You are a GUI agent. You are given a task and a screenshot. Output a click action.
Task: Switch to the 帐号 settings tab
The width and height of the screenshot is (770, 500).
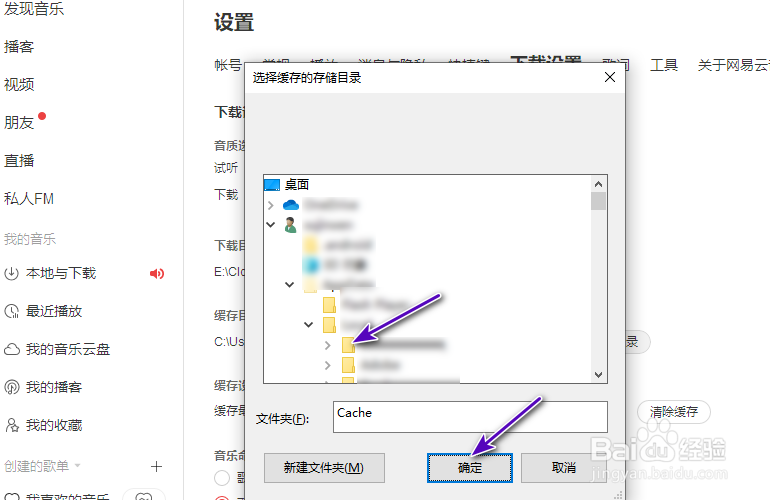click(228, 65)
